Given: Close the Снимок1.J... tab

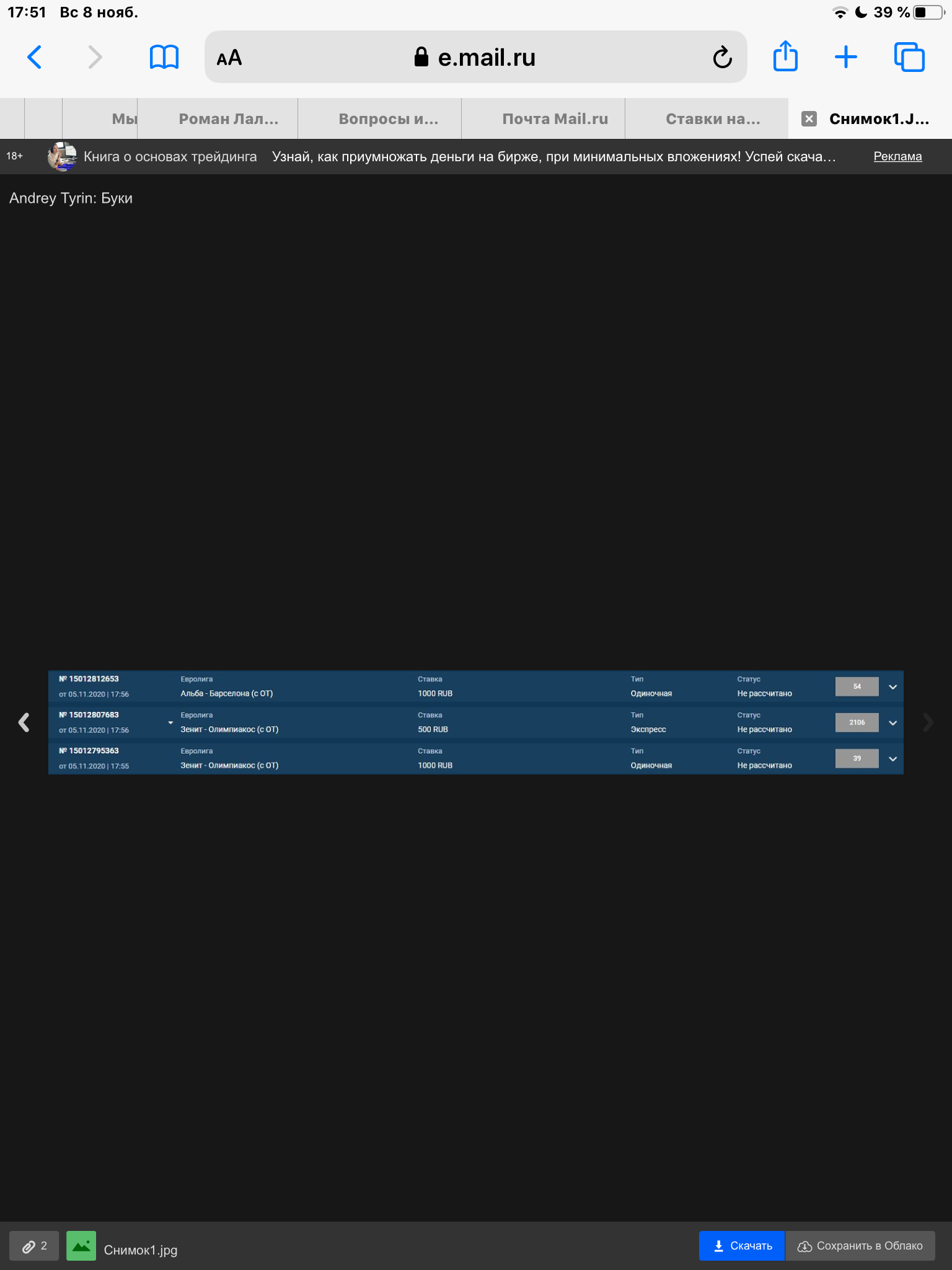Looking at the screenshot, I should [x=809, y=119].
